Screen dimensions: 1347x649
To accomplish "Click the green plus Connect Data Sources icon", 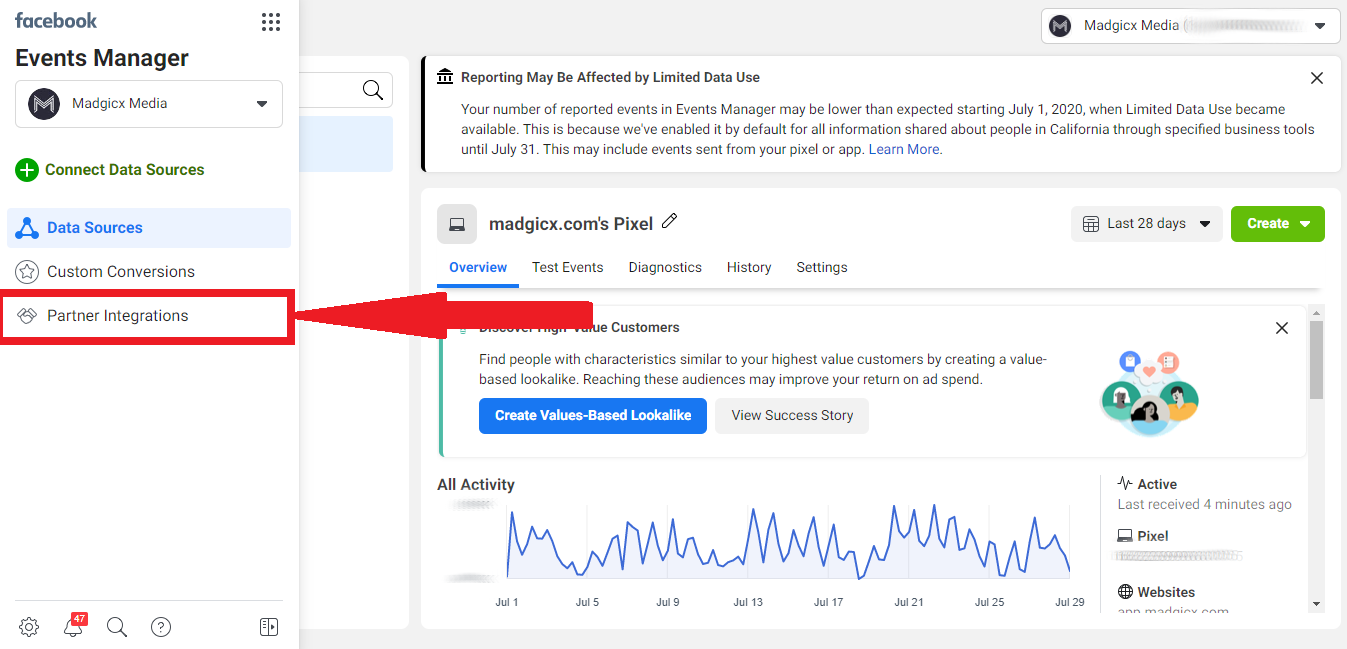I will 27,170.
